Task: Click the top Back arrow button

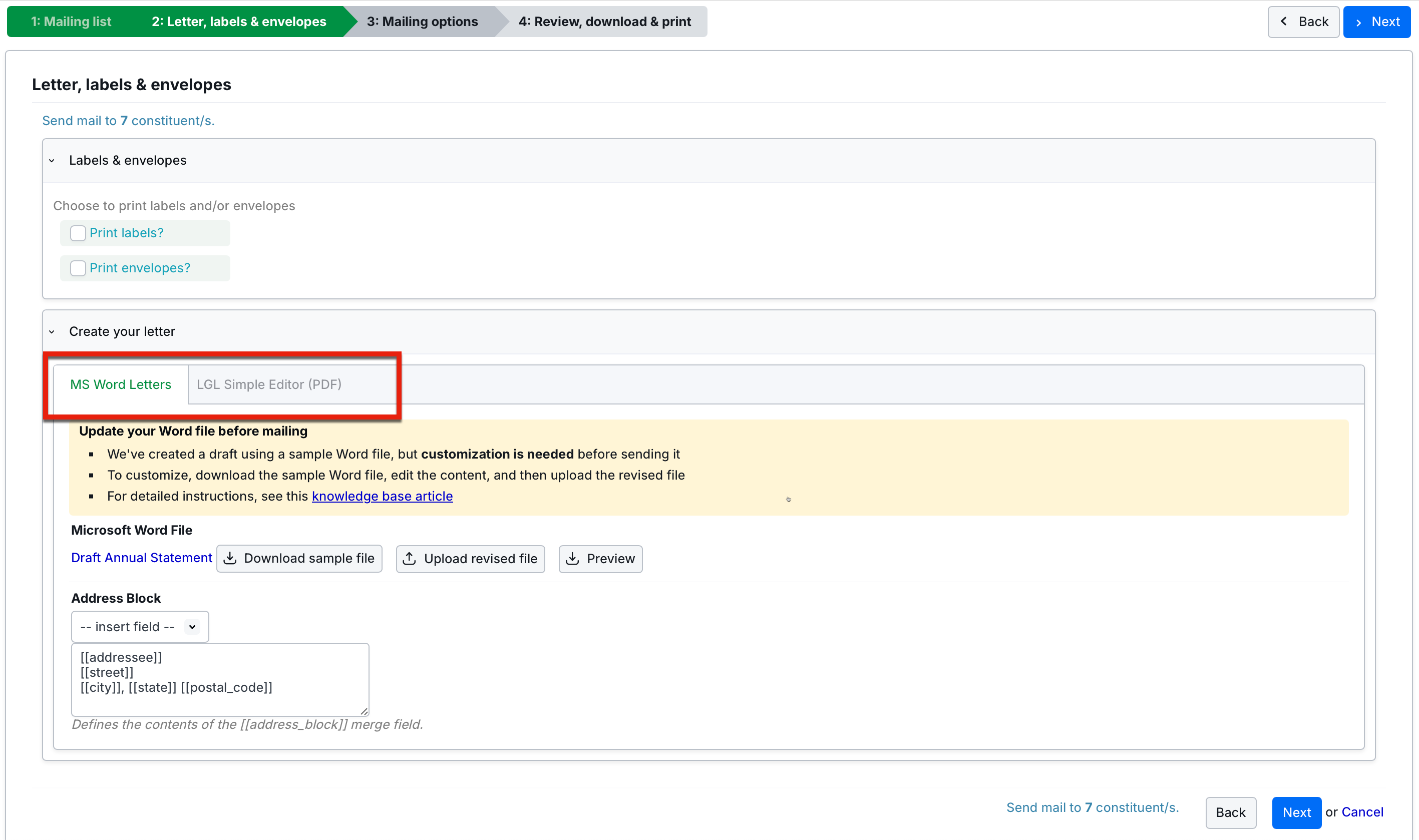Action: pos(1302,22)
